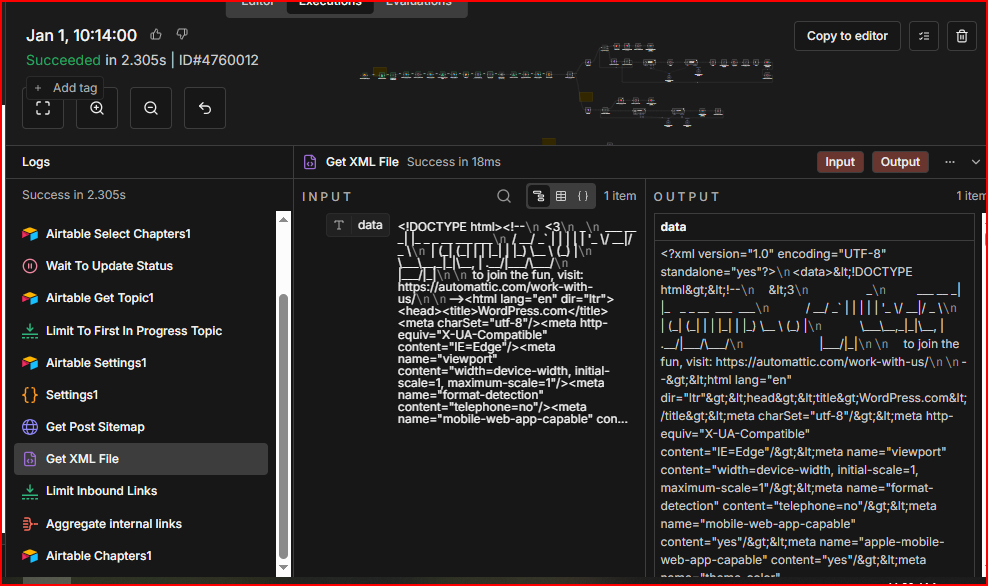Select the Airtable Chapters1 log entry

(x=141, y=556)
